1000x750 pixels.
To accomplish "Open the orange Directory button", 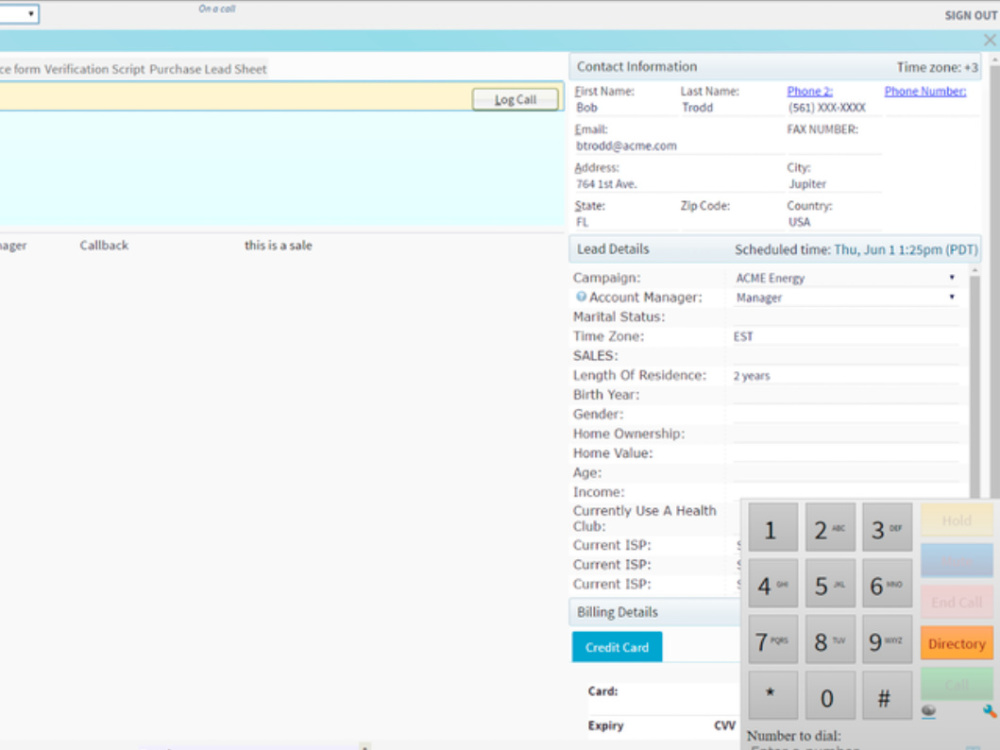I will pyautogui.click(x=957, y=643).
